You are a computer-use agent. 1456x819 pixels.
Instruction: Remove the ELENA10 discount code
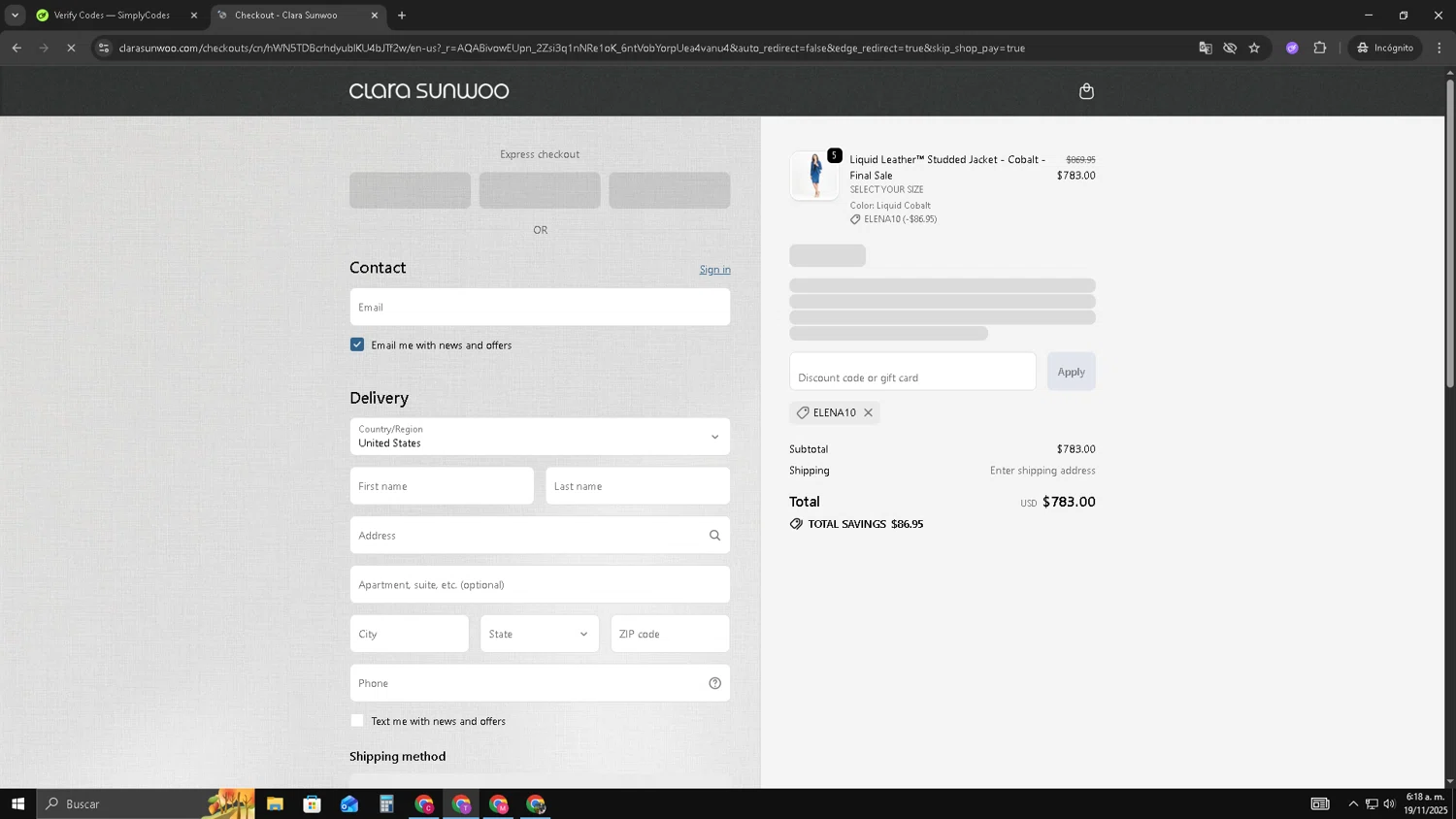pos(869,412)
